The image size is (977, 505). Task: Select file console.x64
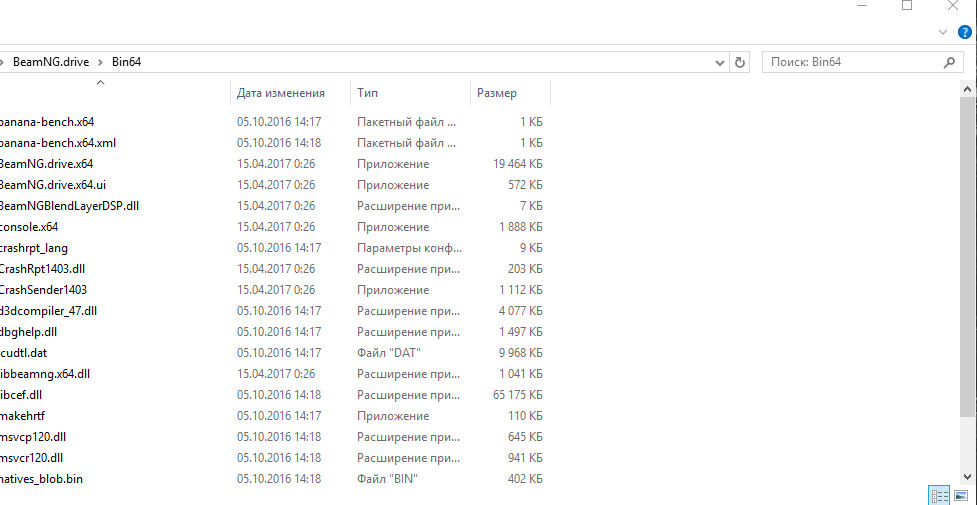tap(29, 227)
